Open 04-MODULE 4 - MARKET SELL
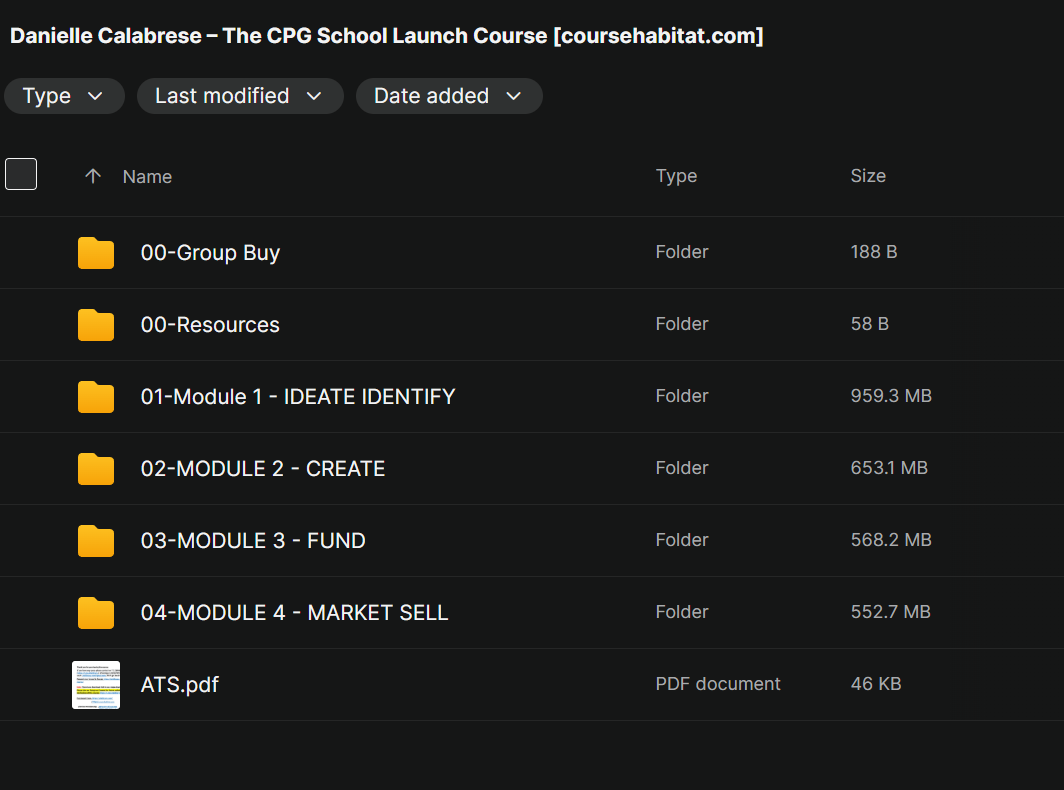 (294, 612)
